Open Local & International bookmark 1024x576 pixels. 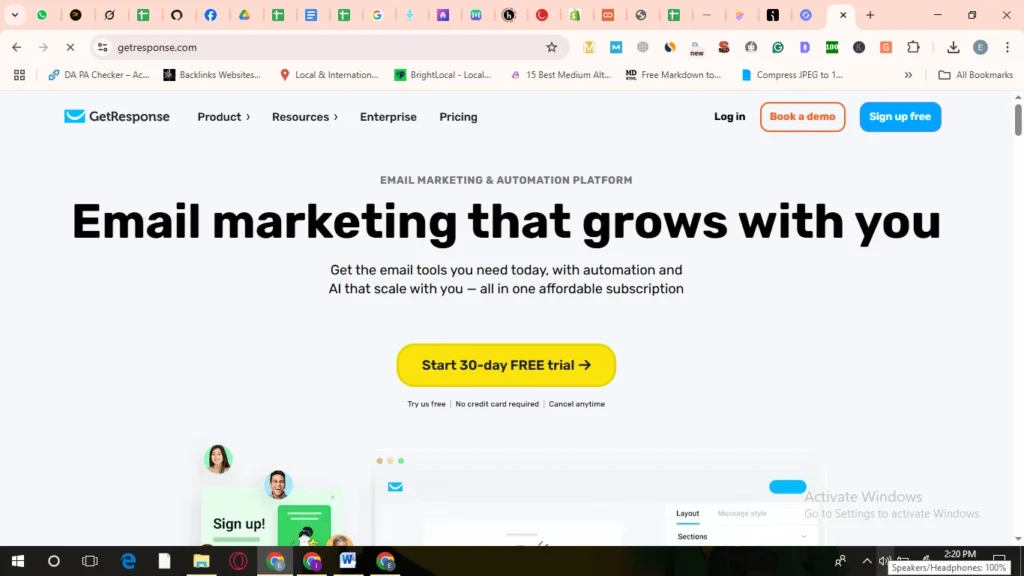pos(329,75)
